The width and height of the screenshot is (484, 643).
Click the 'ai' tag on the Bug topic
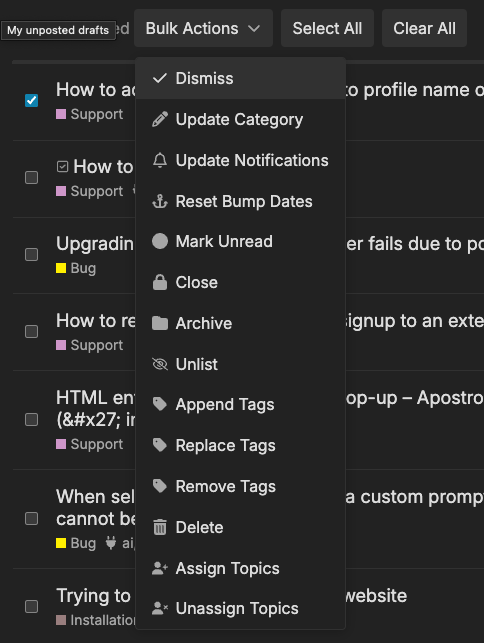pos(128,543)
